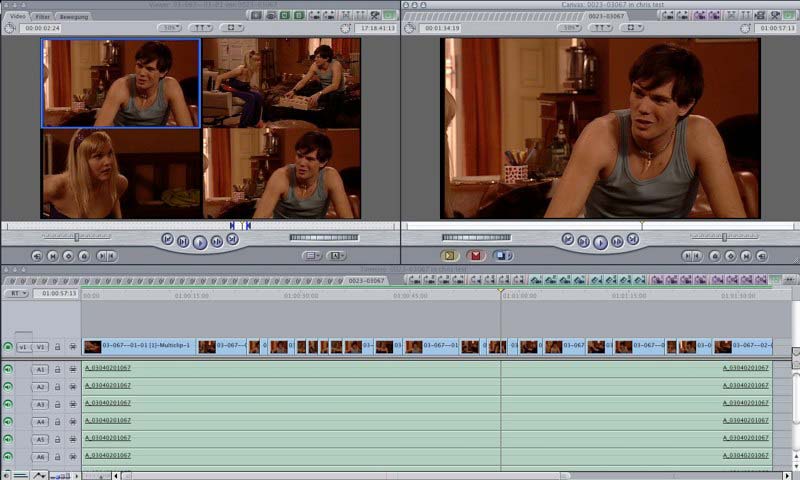The width and height of the screenshot is (800, 480).
Task: Play the clip in the Viewer
Action: pos(199,242)
